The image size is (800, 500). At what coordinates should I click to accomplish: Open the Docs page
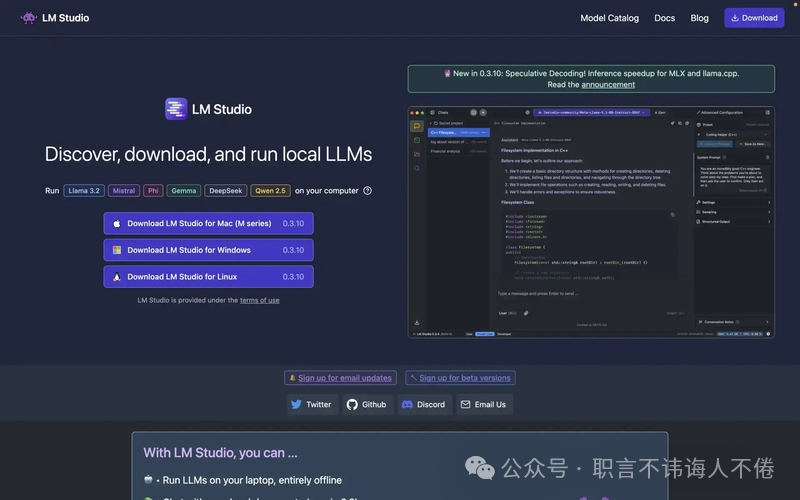pyautogui.click(x=664, y=18)
